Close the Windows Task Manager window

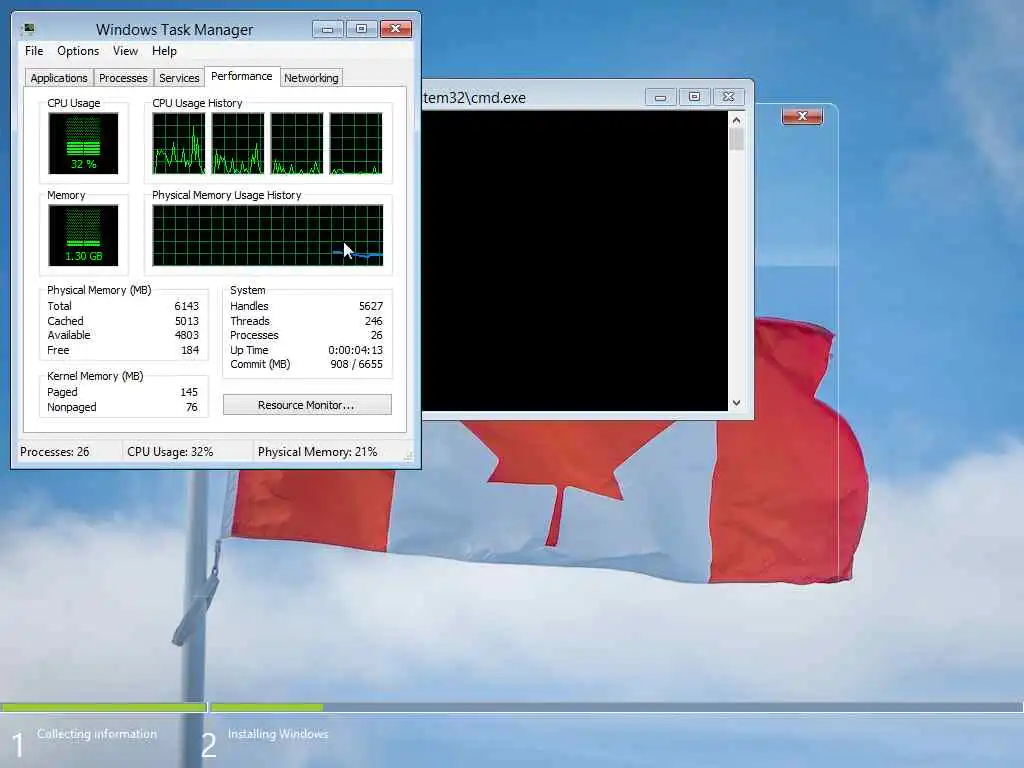(396, 29)
